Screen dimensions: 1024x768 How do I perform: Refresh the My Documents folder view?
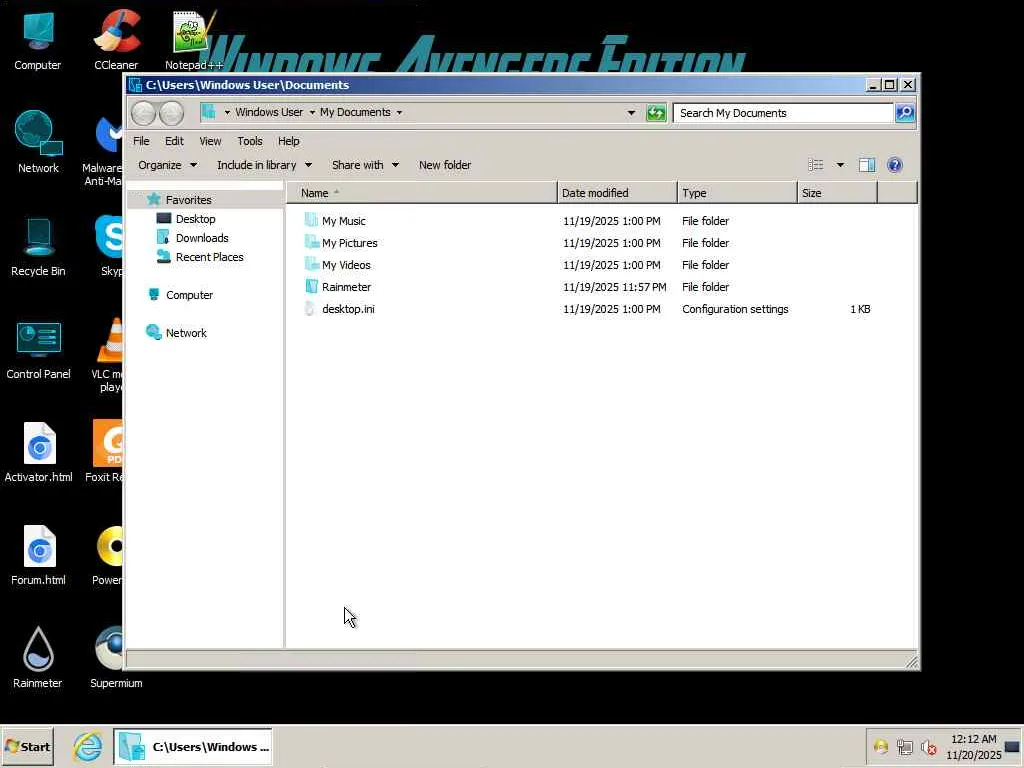point(656,113)
